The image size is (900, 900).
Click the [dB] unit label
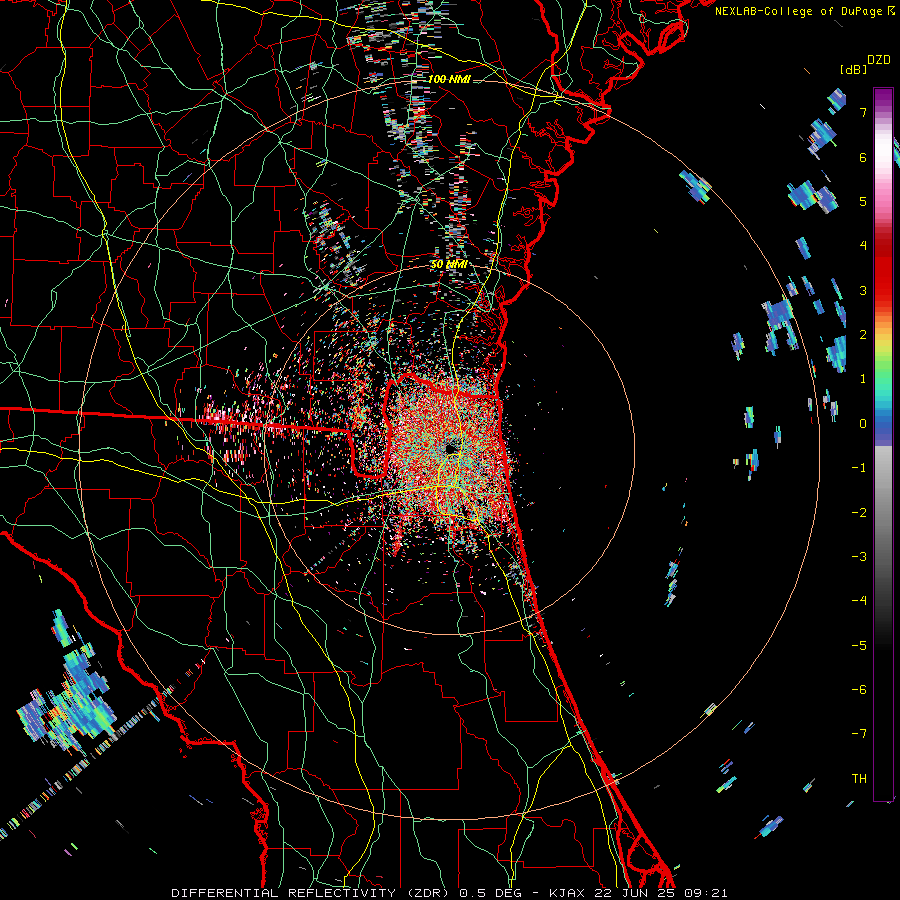pos(854,69)
